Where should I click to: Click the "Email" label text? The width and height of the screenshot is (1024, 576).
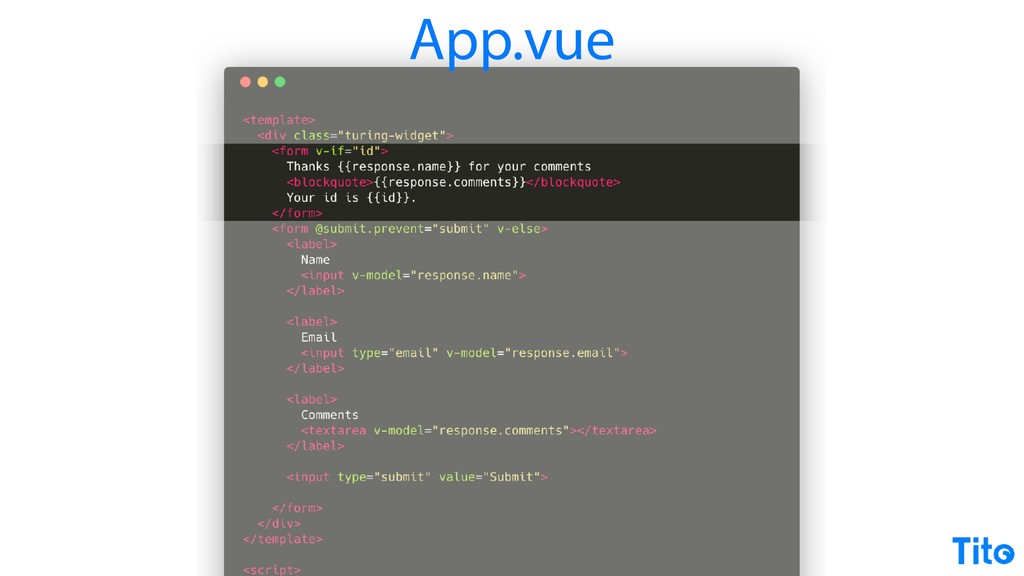[319, 338]
